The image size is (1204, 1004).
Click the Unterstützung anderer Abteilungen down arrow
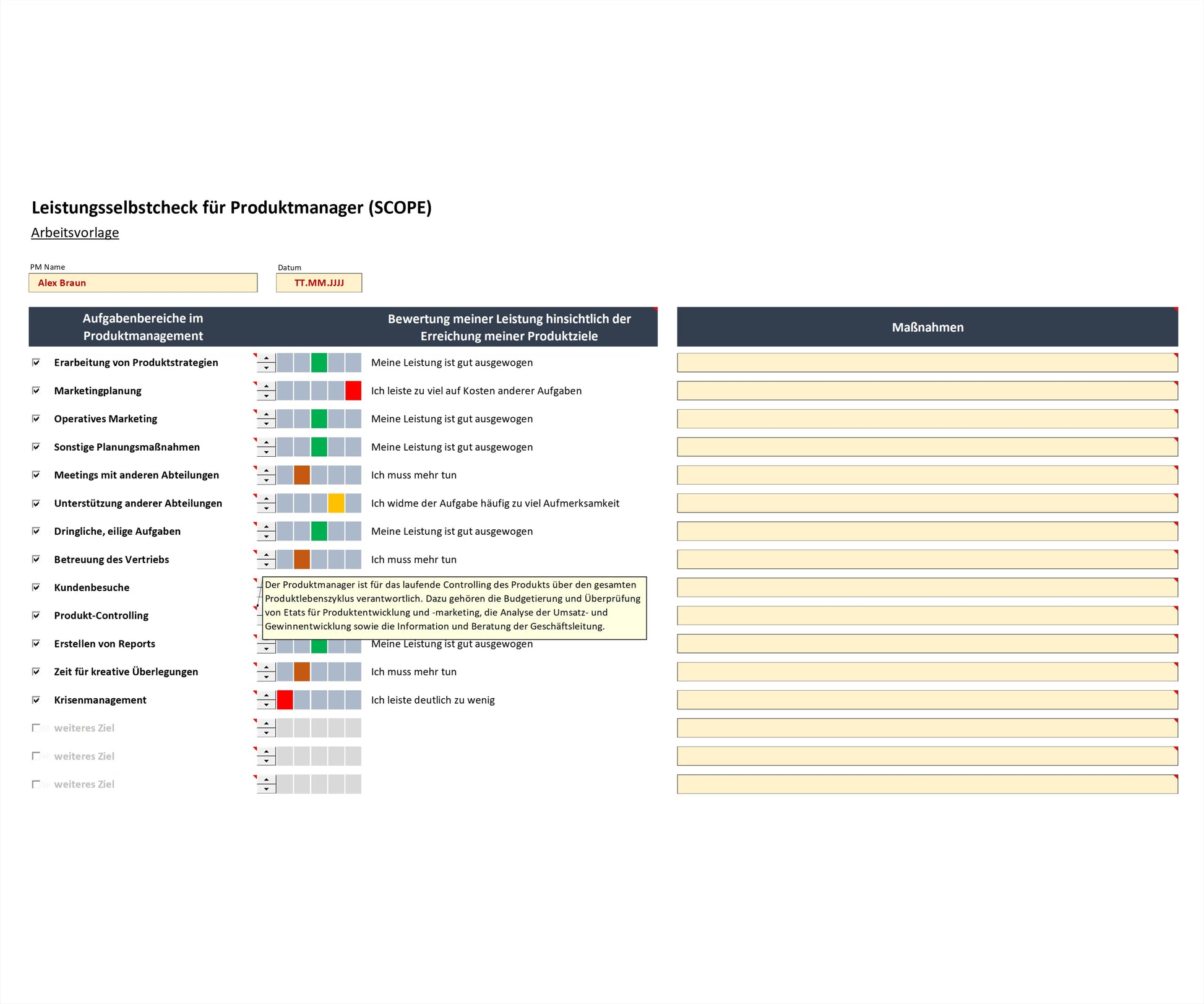click(266, 508)
